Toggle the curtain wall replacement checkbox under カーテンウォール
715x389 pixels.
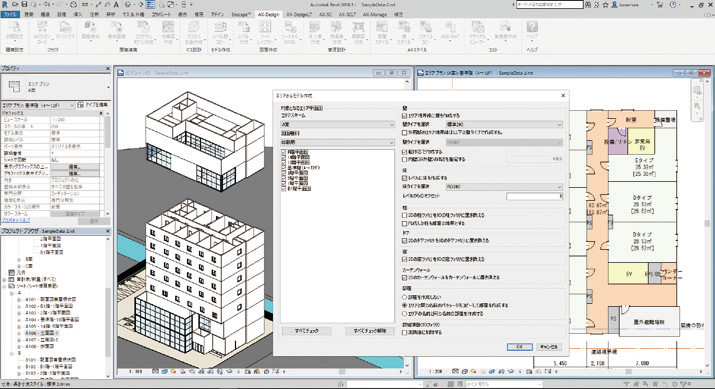click(x=404, y=277)
